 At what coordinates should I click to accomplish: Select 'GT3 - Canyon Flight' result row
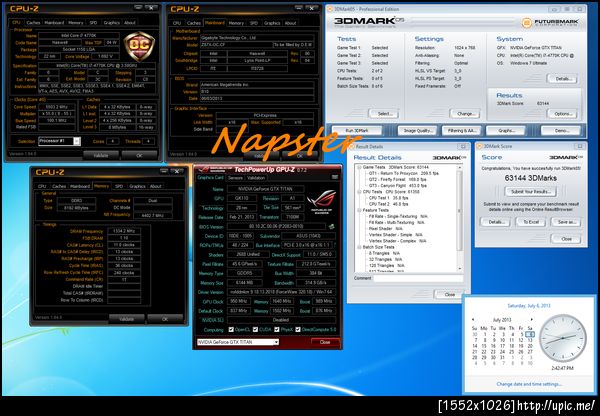(x=398, y=186)
